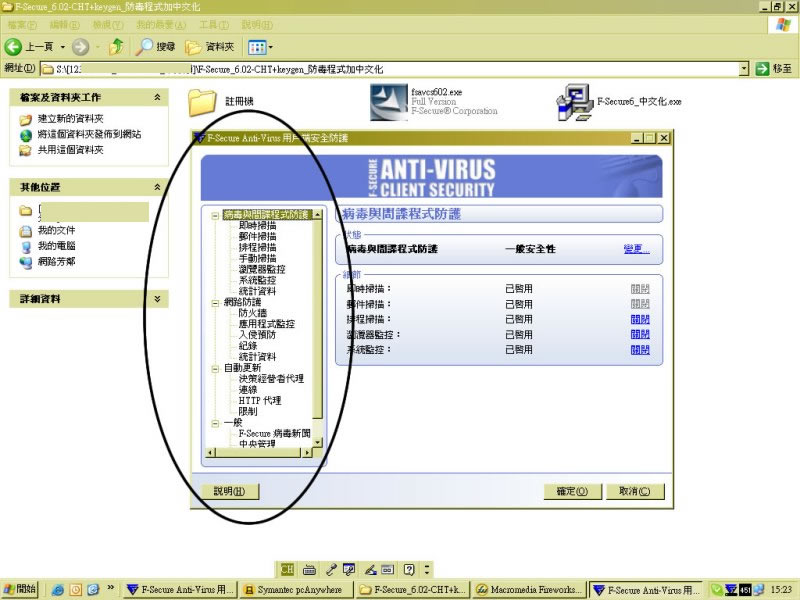The image size is (800, 600).
Task: Click the 關閉 link for 瀏覽器監控
Action: click(x=640, y=335)
